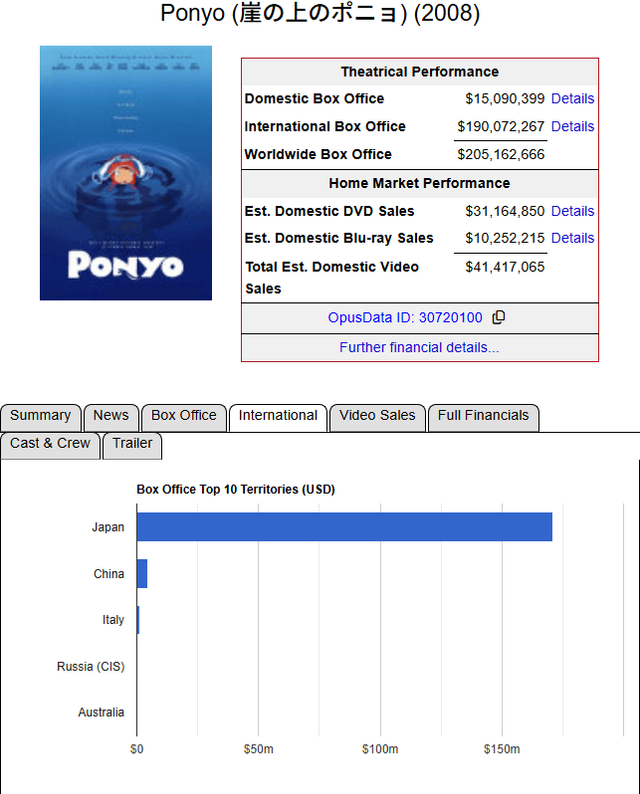Click the China bar in the chart
The height and width of the screenshot is (794, 640).
click(142, 574)
